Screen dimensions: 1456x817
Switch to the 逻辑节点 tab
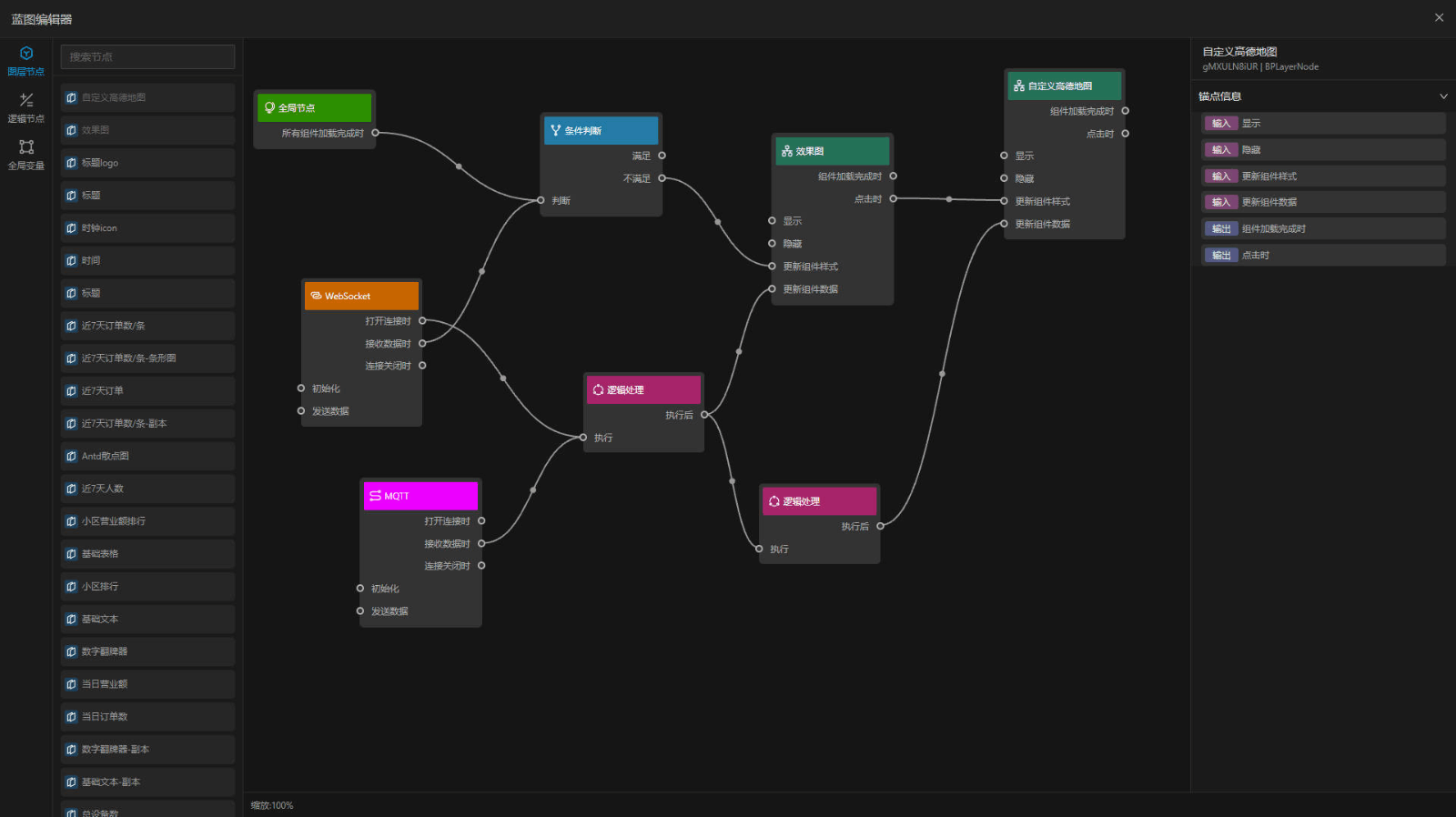click(x=25, y=108)
